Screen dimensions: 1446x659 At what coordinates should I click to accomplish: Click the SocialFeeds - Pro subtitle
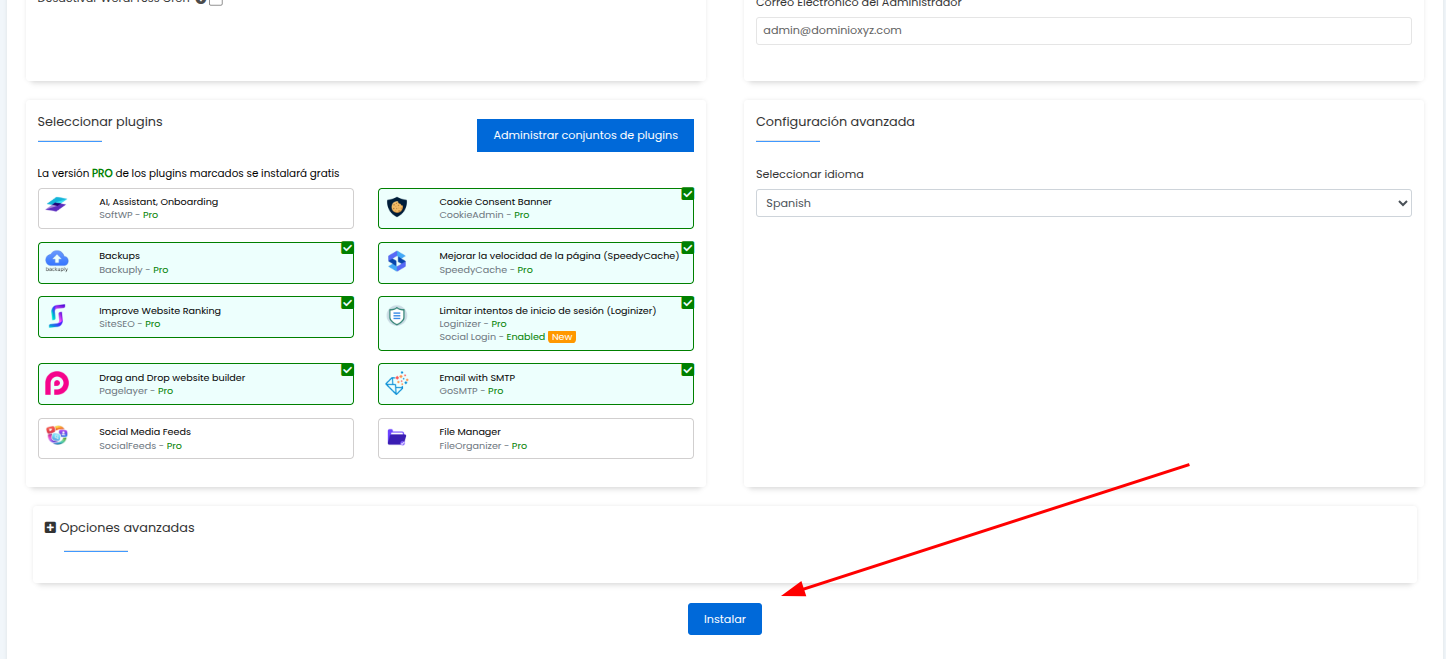140,446
